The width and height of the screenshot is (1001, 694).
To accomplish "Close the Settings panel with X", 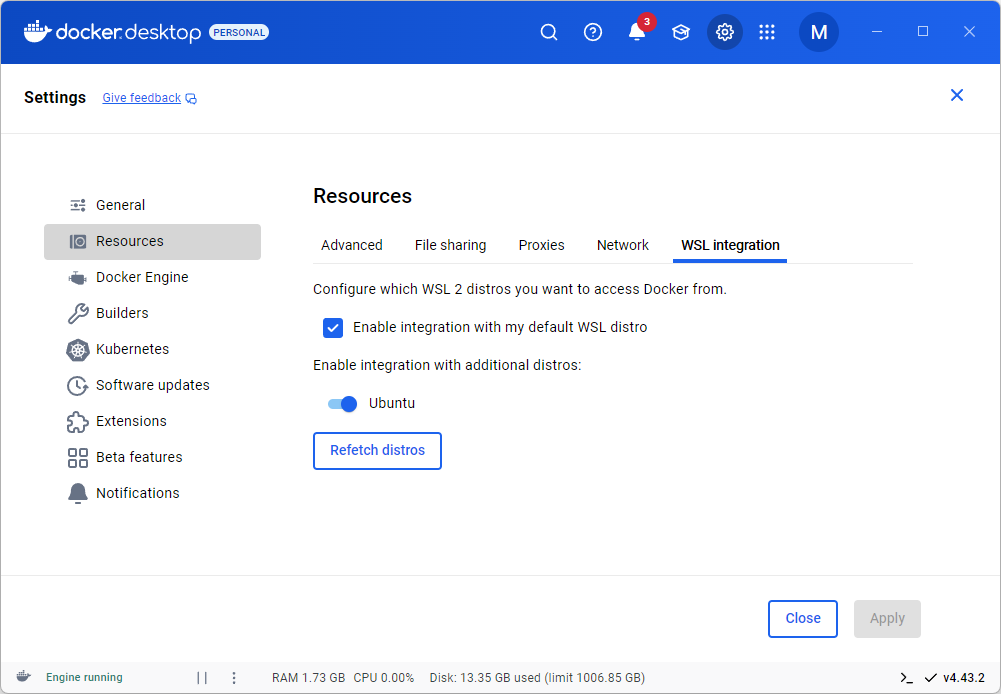I will point(957,95).
